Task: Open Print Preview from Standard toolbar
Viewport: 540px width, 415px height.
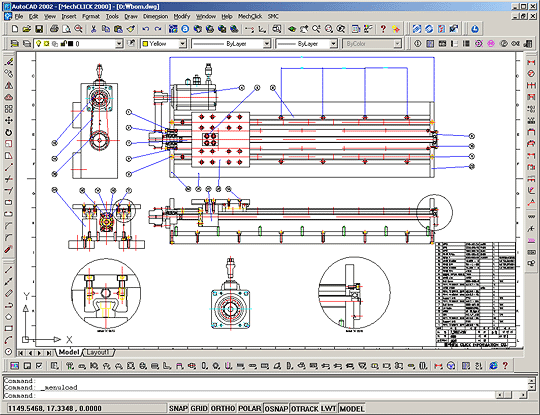Action: pos(66,29)
